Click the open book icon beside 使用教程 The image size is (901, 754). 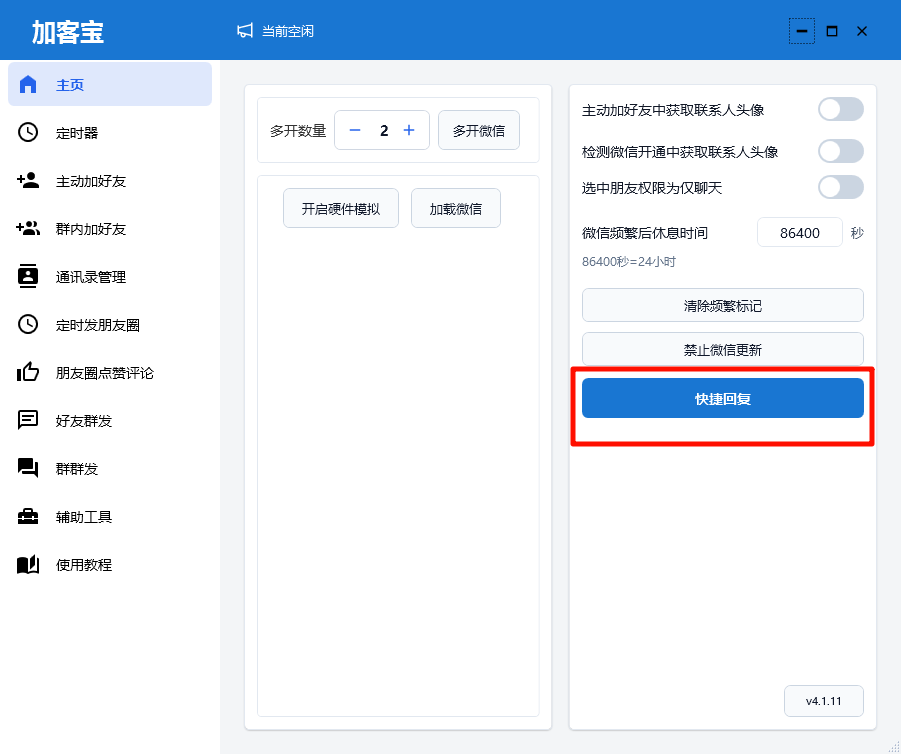pos(28,564)
